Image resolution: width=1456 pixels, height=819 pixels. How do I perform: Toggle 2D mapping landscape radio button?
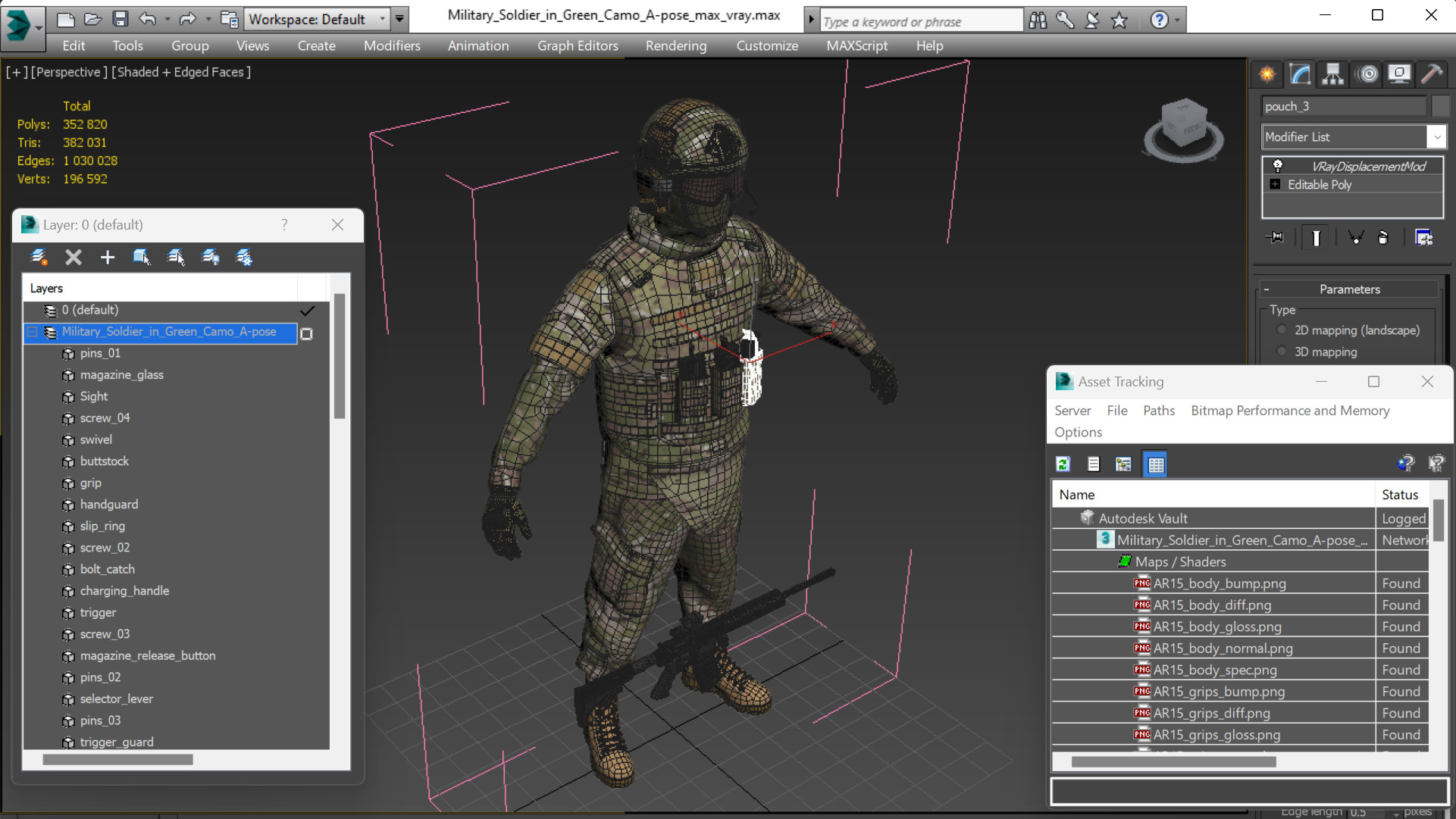click(1282, 331)
